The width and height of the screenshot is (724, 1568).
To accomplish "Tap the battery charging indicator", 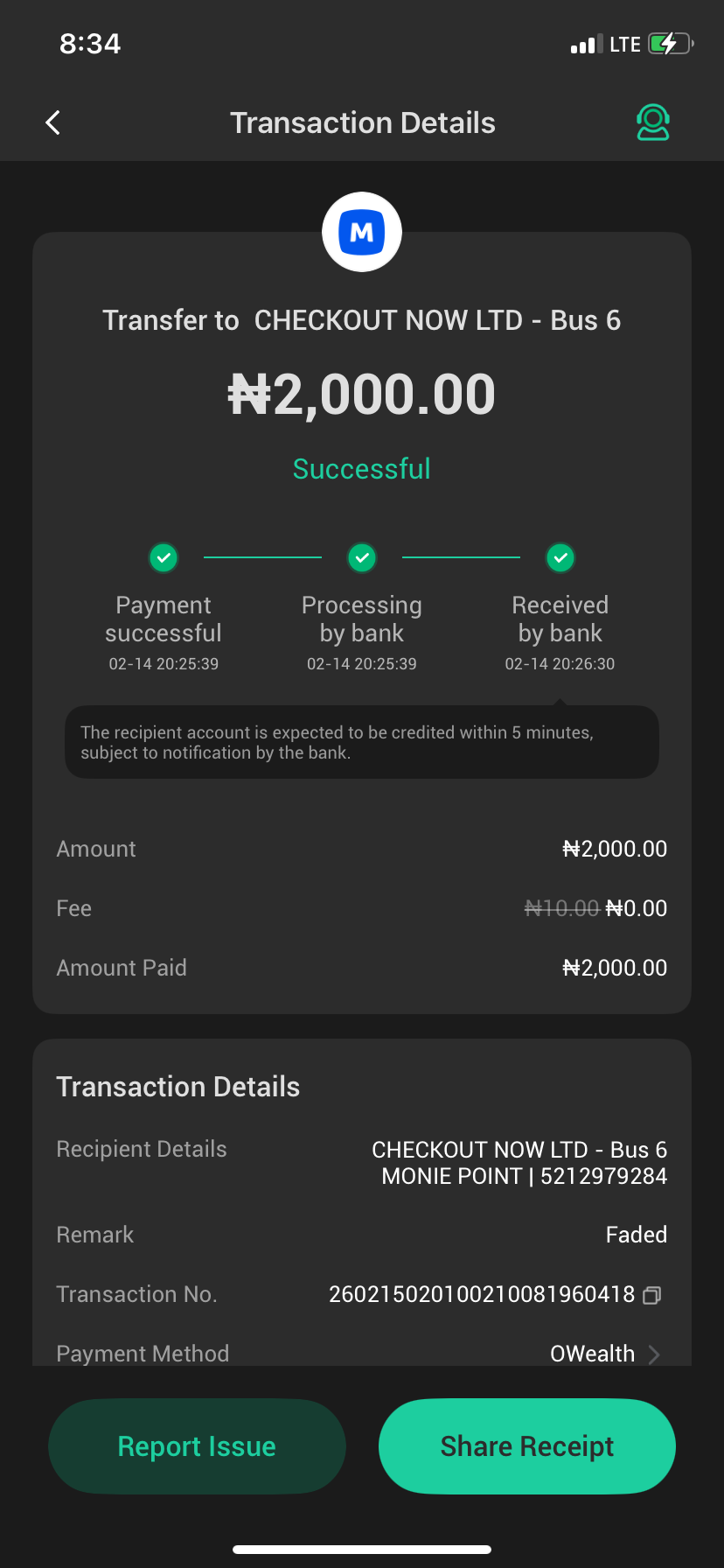I will tap(670, 44).
